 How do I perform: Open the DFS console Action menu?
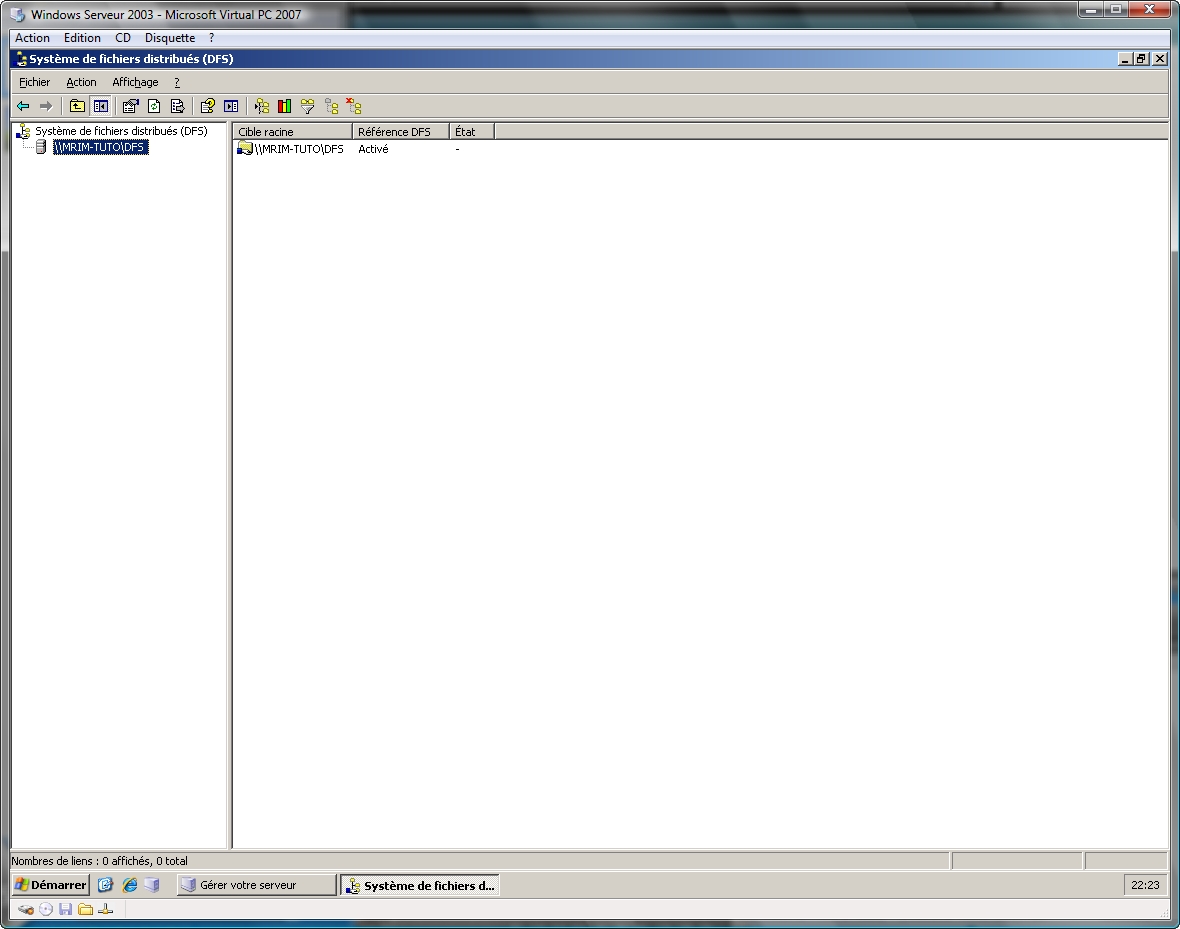point(81,82)
